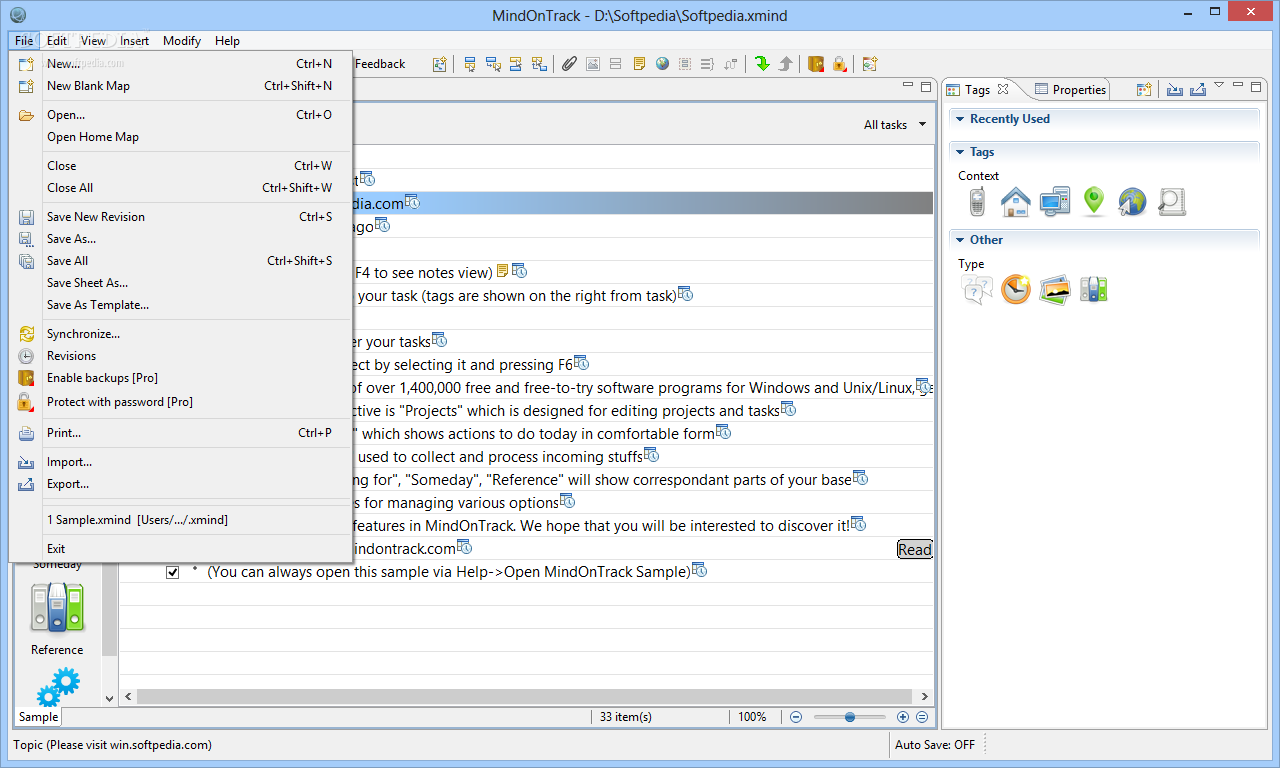Screen dimensions: 1280x768
Task: Click the Read button
Action: click(914, 549)
